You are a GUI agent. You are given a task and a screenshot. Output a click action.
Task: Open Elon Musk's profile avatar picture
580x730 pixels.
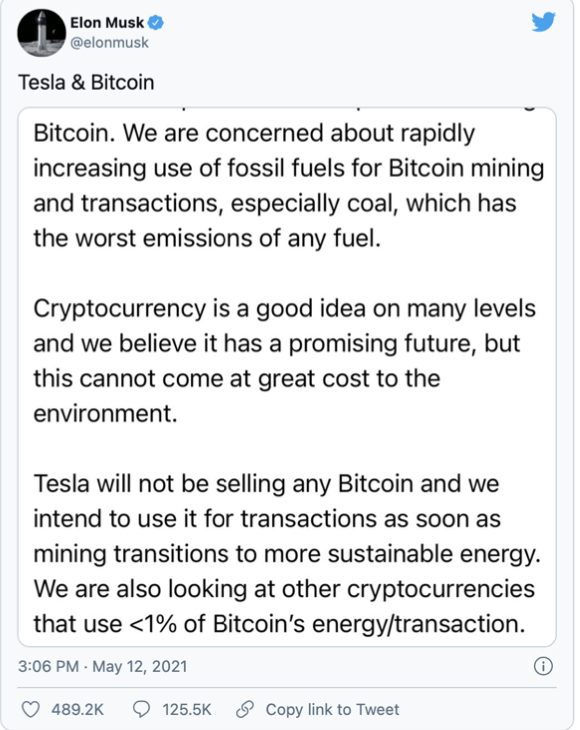pyautogui.click(x=41, y=33)
